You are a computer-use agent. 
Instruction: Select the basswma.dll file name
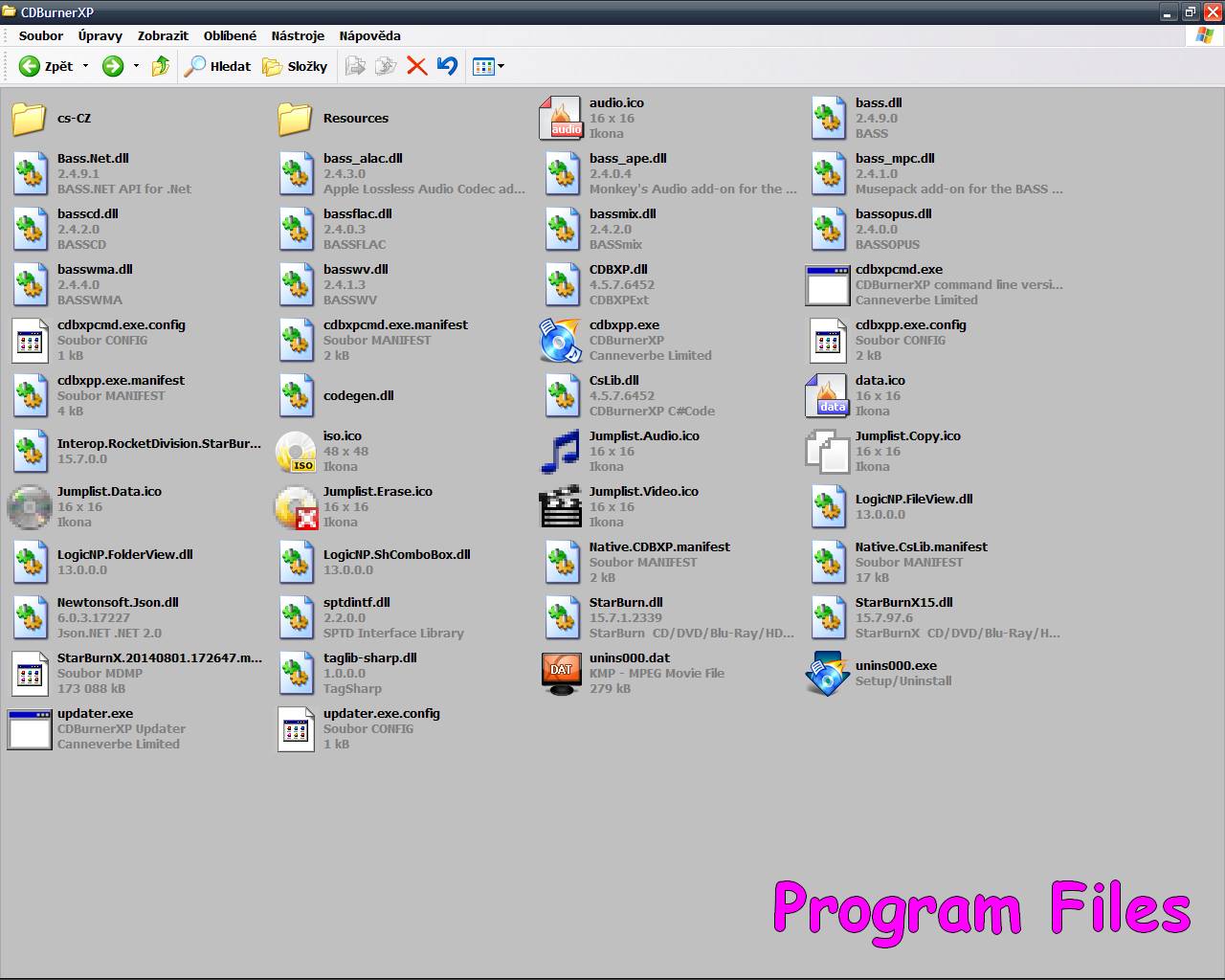[95, 269]
